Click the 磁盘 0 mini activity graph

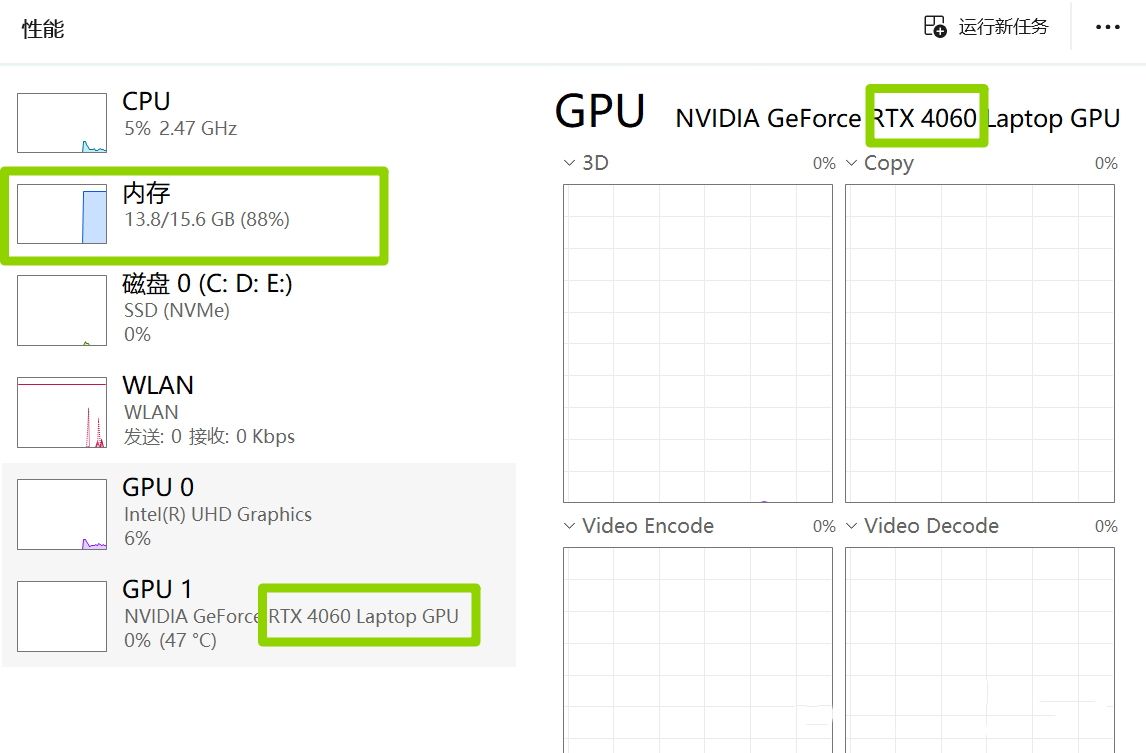click(x=62, y=310)
